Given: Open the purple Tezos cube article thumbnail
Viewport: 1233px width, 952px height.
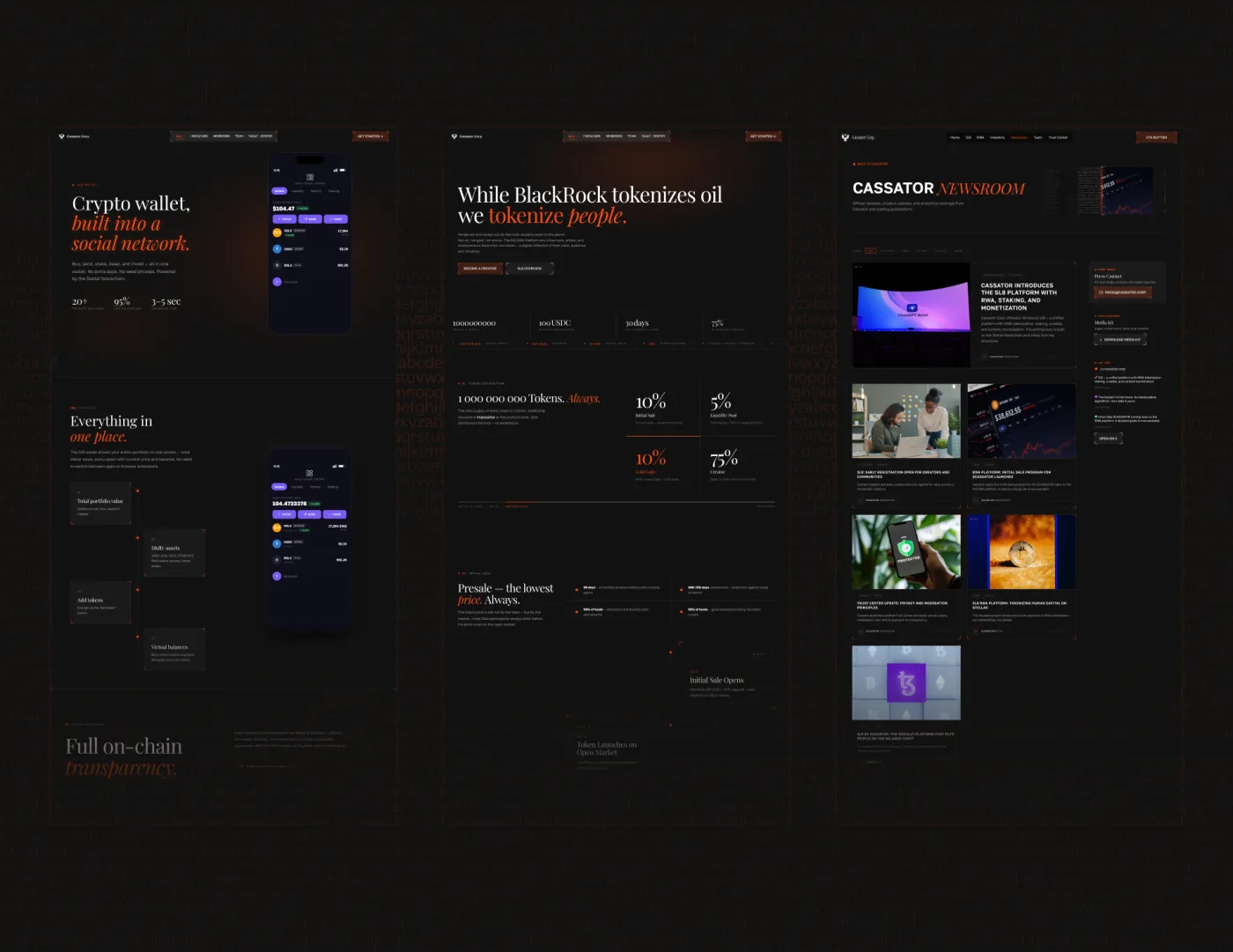Looking at the screenshot, I should (906, 683).
